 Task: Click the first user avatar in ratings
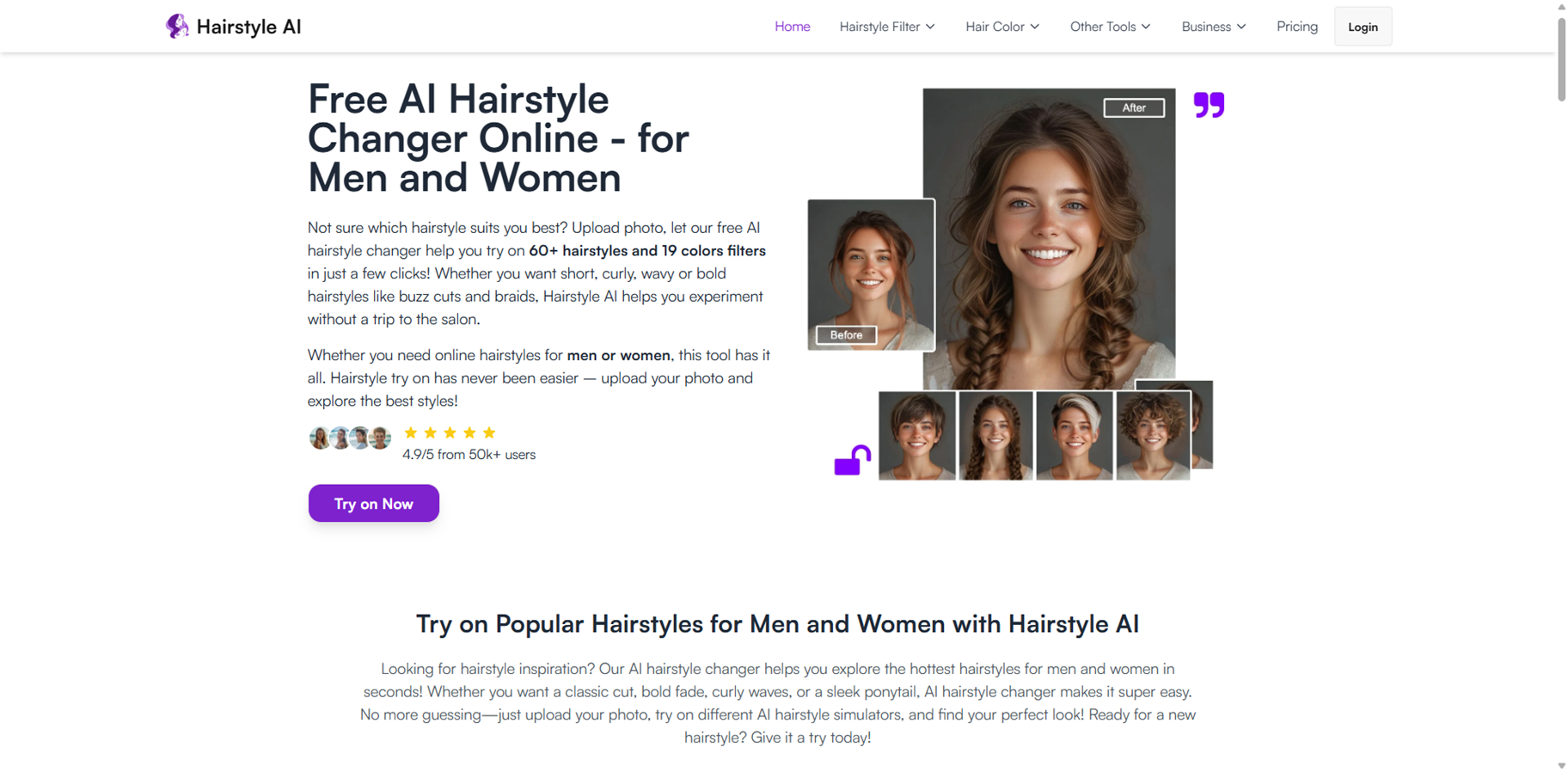click(x=320, y=438)
